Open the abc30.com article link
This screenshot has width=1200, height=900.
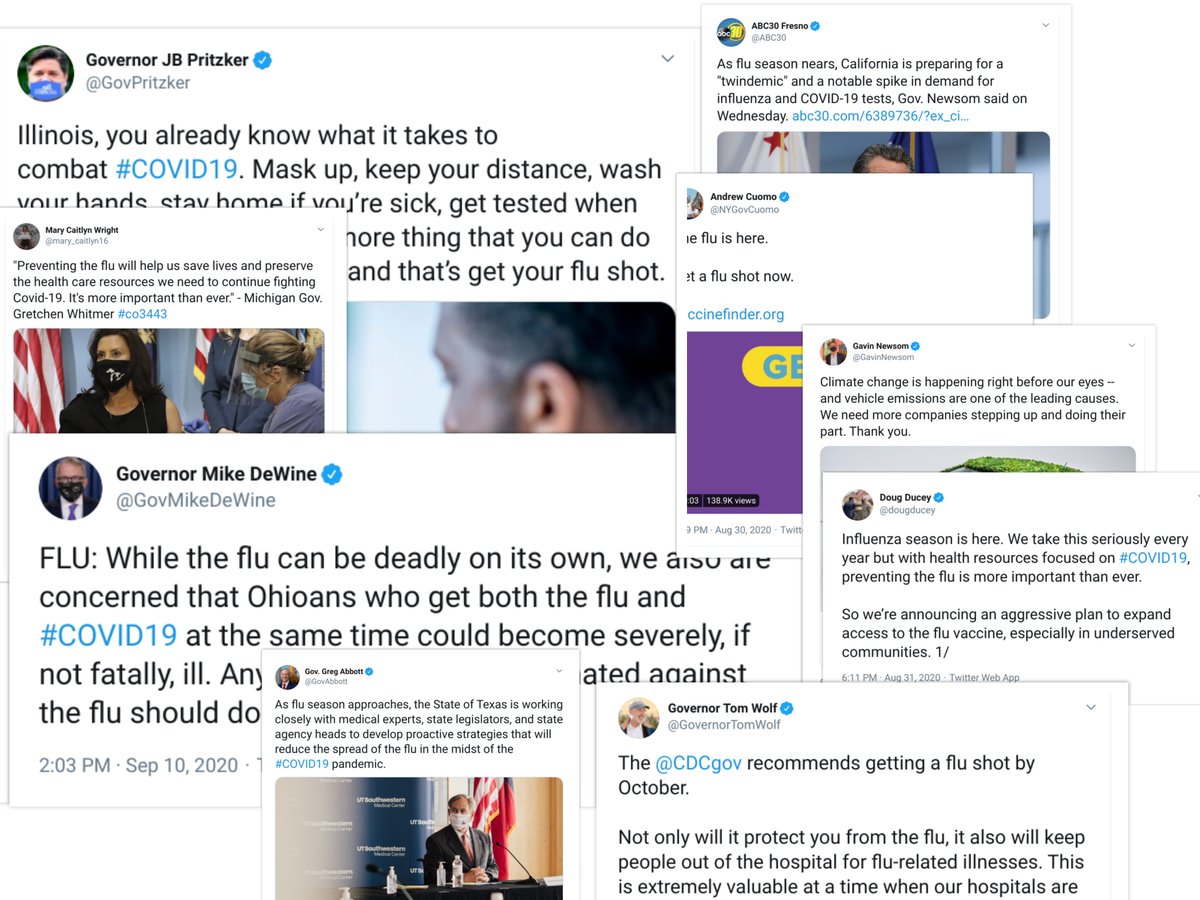pos(880,116)
